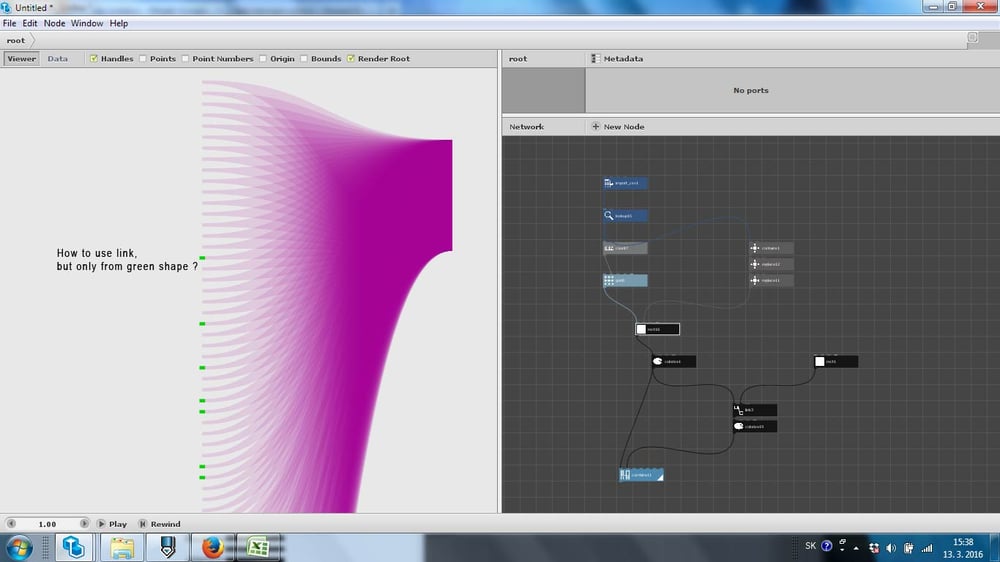
Task: Open the Node menu
Action: [54, 23]
